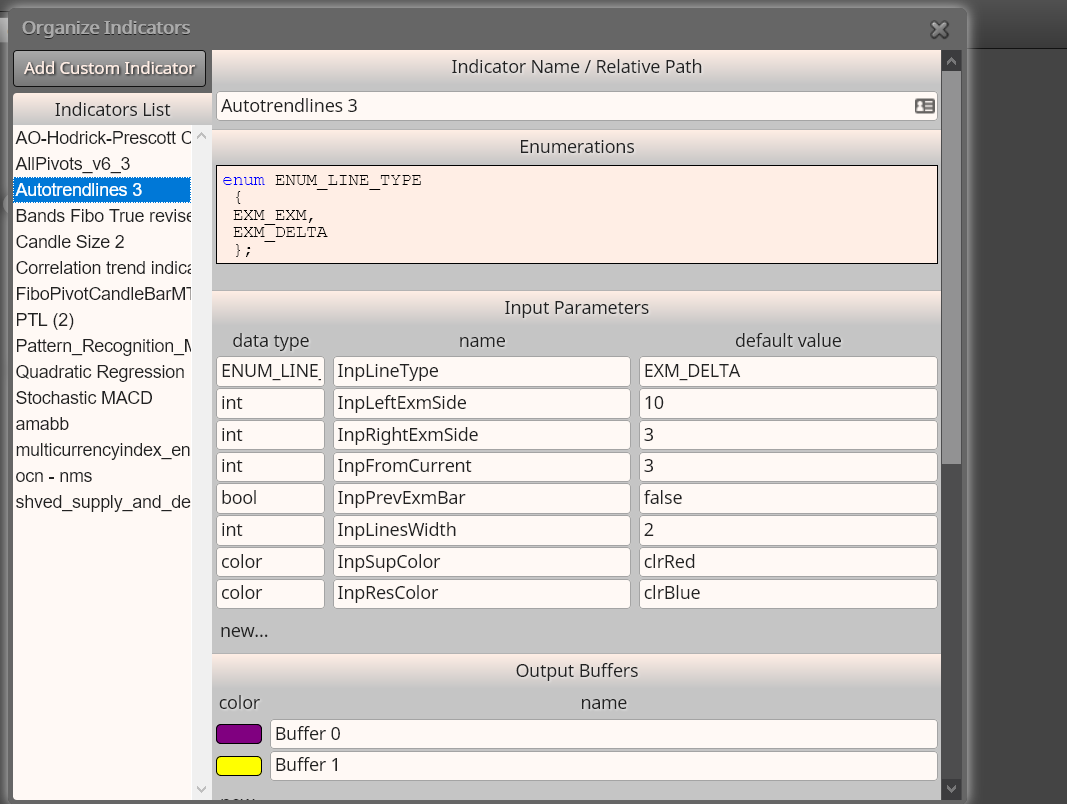Edit data type of InpLeftExmSide row
The image size is (1067, 804).
pos(270,403)
